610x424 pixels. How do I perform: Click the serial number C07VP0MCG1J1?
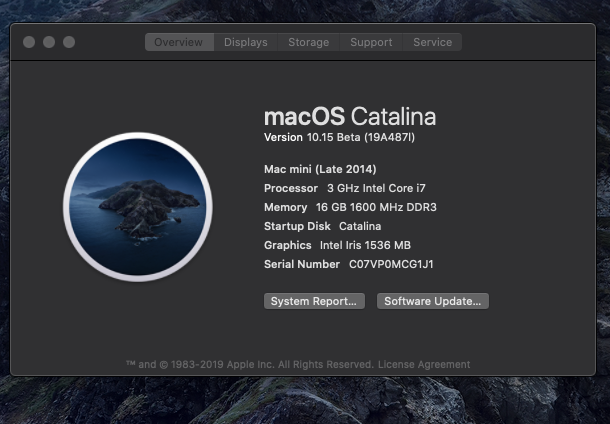[391, 264]
